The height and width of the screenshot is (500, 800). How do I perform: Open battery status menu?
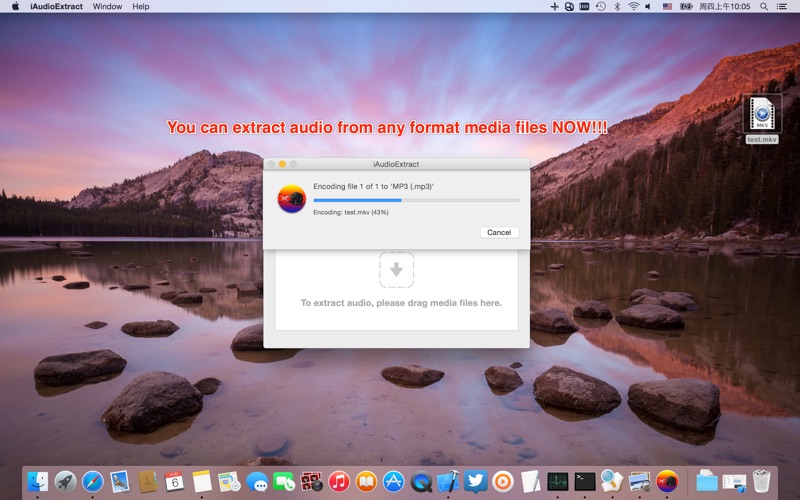686,6
